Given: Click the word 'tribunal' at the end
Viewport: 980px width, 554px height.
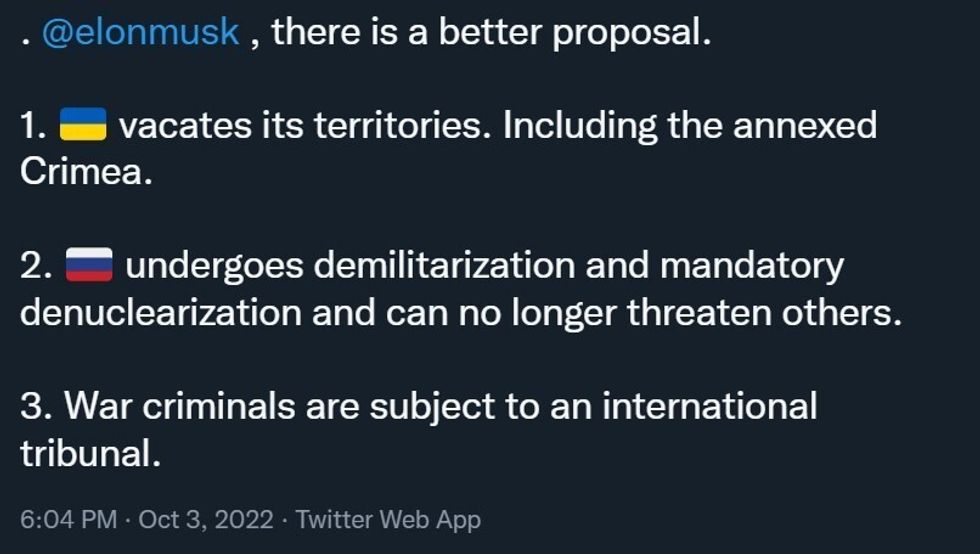Looking at the screenshot, I should (88, 452).
